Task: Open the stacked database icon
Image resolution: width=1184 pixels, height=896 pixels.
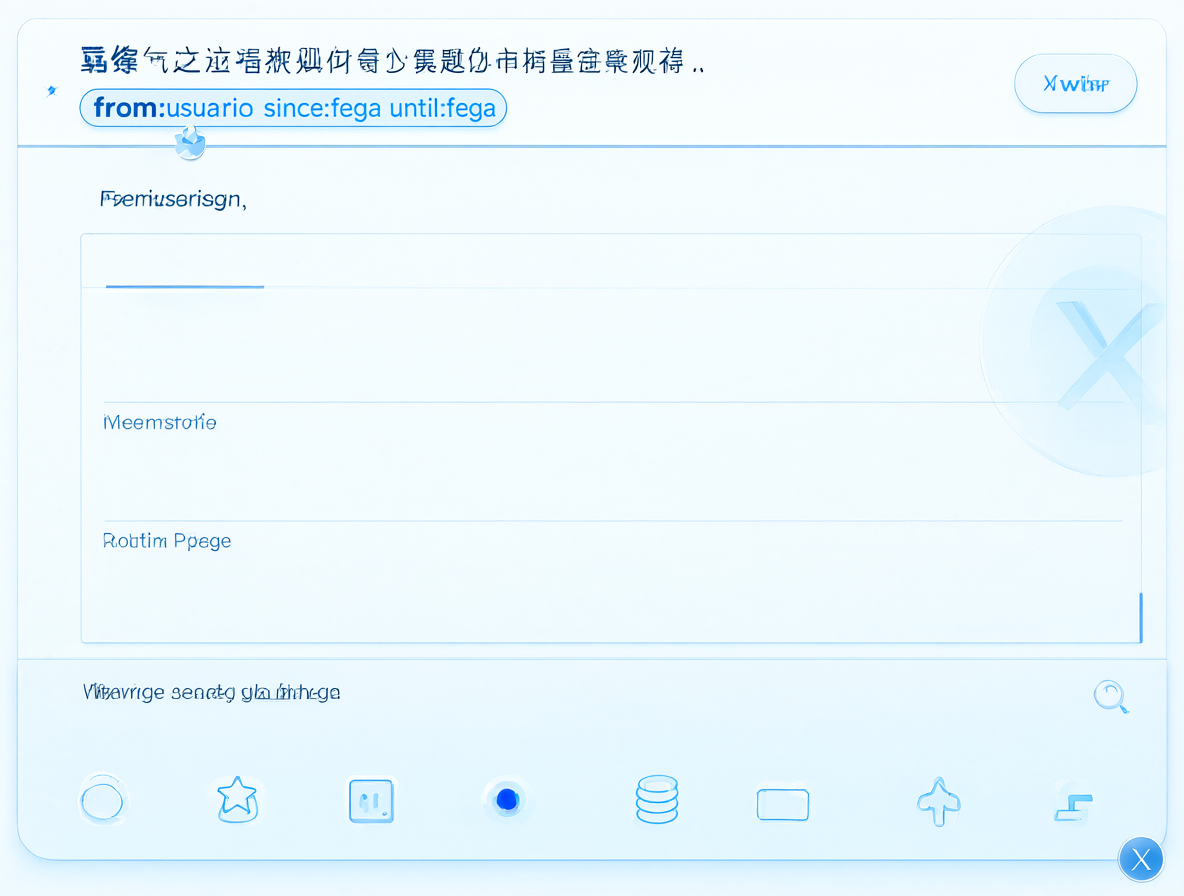Action: [x=657, y=799]
